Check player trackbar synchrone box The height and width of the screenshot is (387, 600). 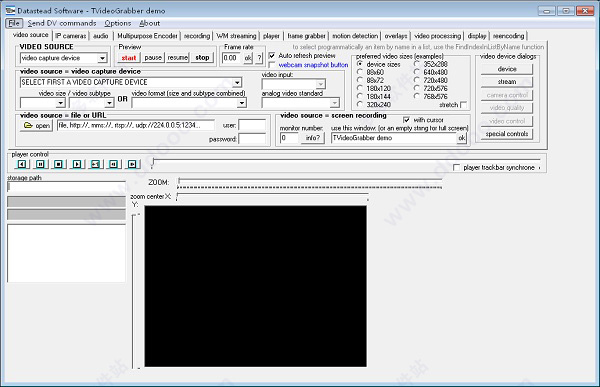456,167
